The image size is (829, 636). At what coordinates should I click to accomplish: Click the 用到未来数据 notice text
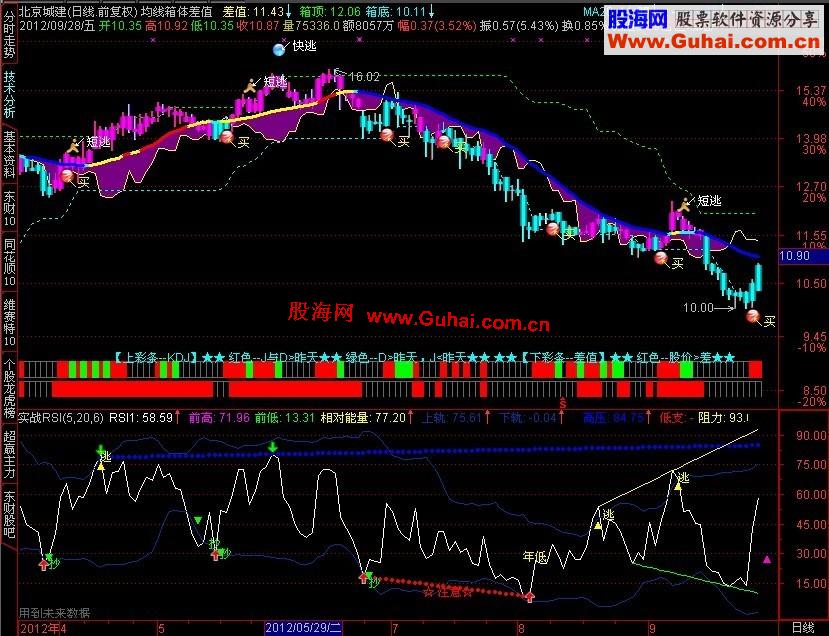[x=54, y=613]
